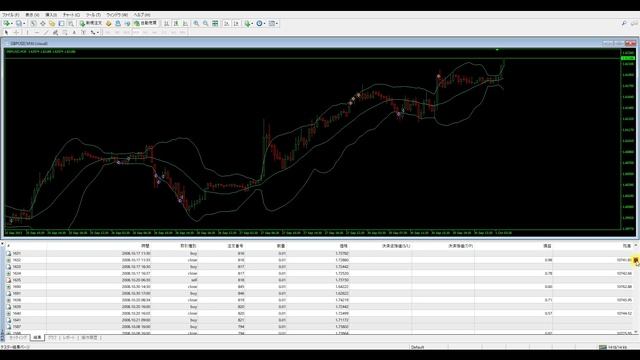Screen dimensions: 640x360
Task: Select the Arrows object tool
Action: point(93,32)
